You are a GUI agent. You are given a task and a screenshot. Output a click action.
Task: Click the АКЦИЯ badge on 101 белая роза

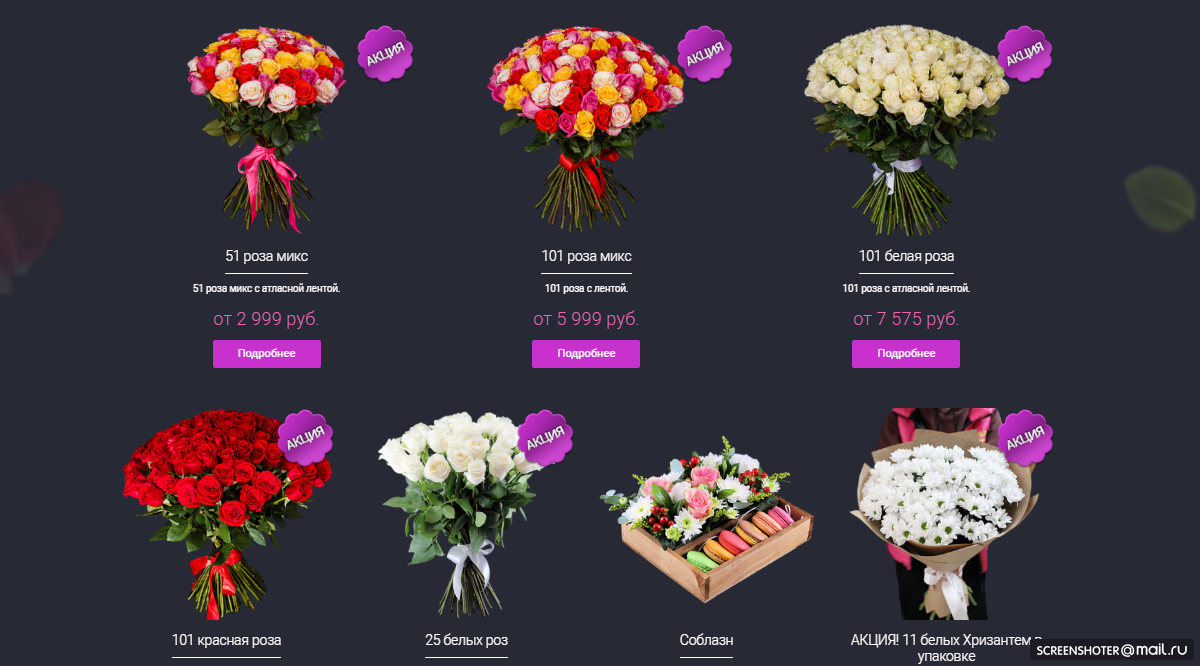click(1025, 54)
